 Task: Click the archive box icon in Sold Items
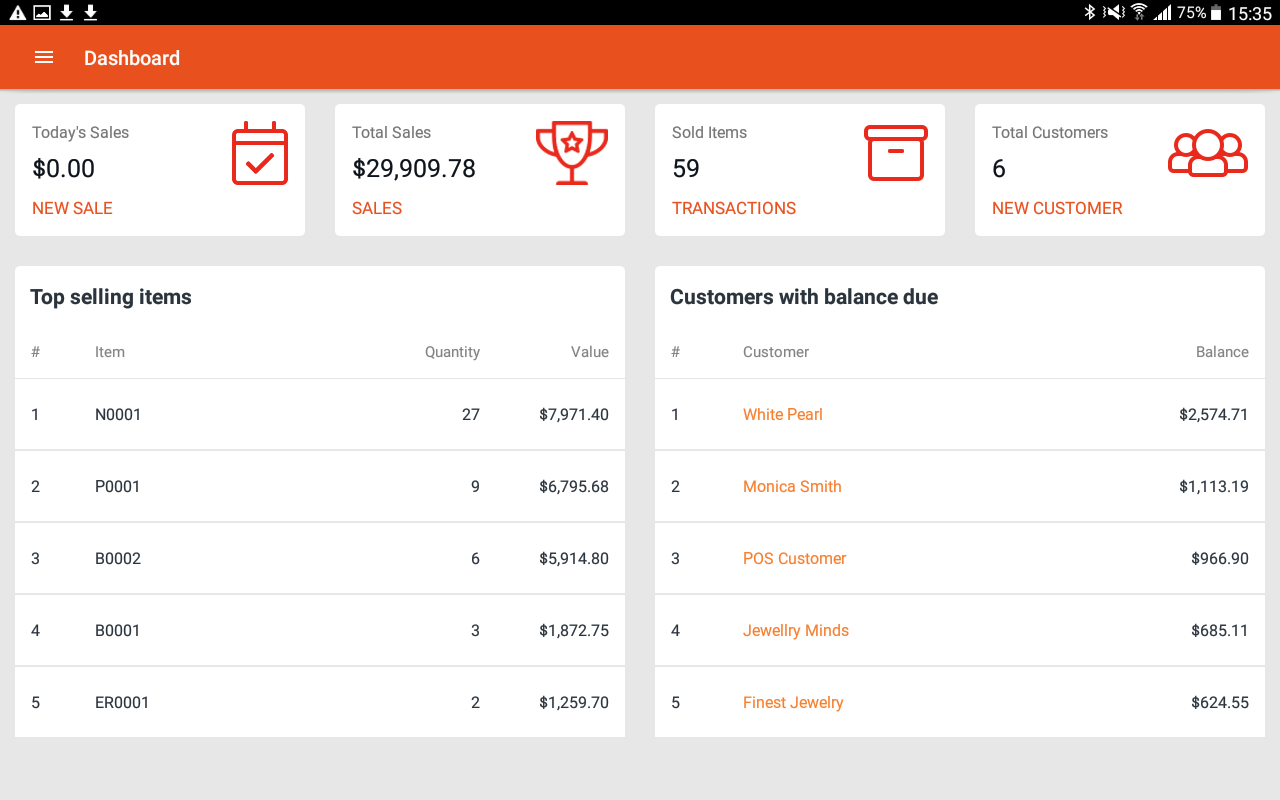pyautogui.click(x=895, y=153)
